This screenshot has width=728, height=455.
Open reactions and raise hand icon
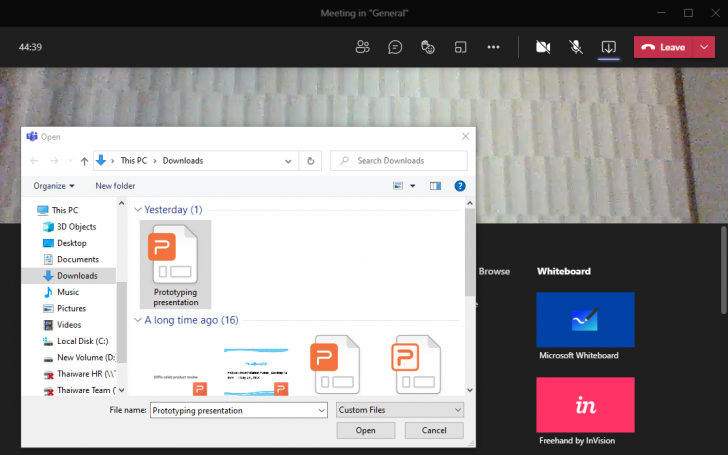pos(428,47)
